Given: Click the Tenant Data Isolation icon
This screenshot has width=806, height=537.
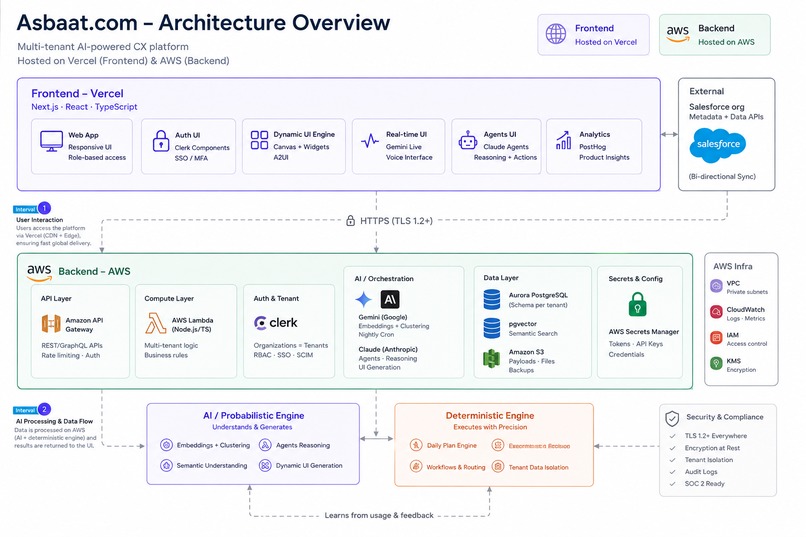Looking at the screenshot, I should pyautogui.click(x=498, y=467).
